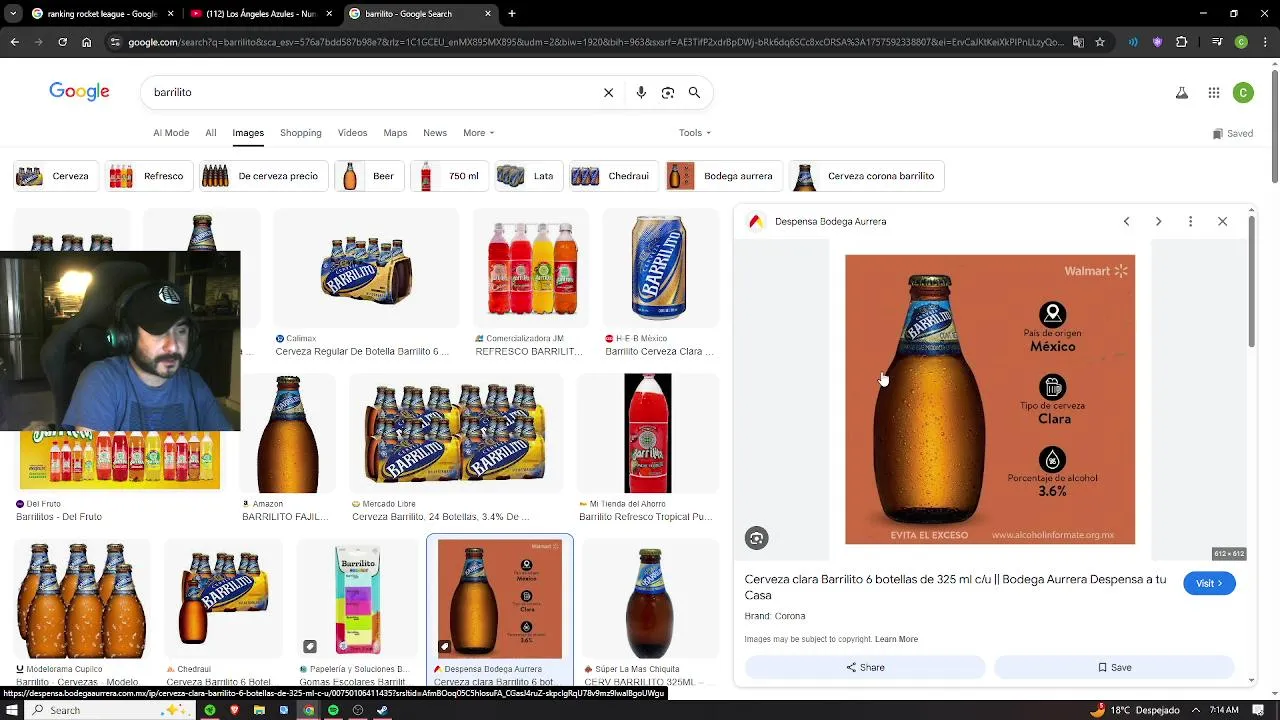
Task: Open the Learn More copyright link
Action: [x=896, y=639]
